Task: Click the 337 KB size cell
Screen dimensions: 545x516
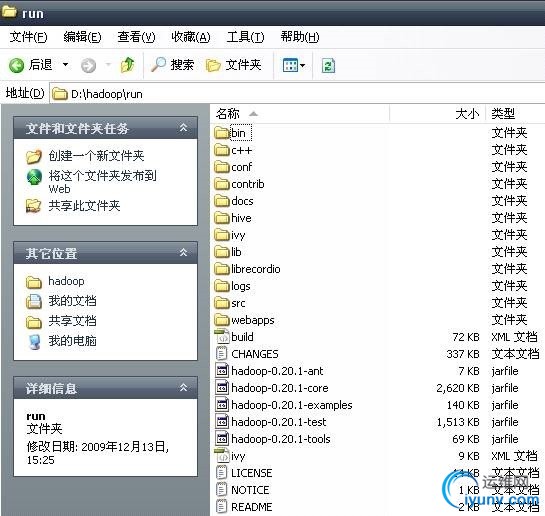Action: [463, 354]
